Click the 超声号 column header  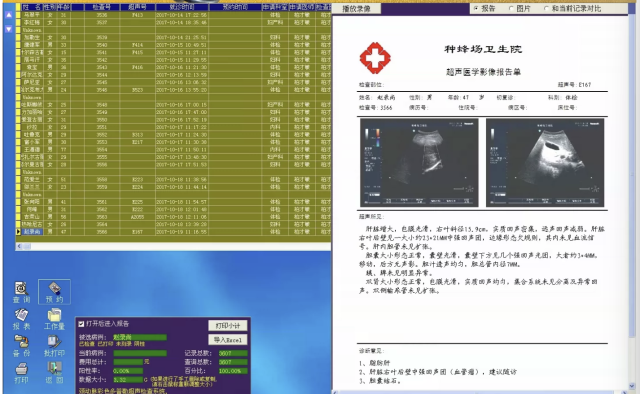[x=137, y=7]
